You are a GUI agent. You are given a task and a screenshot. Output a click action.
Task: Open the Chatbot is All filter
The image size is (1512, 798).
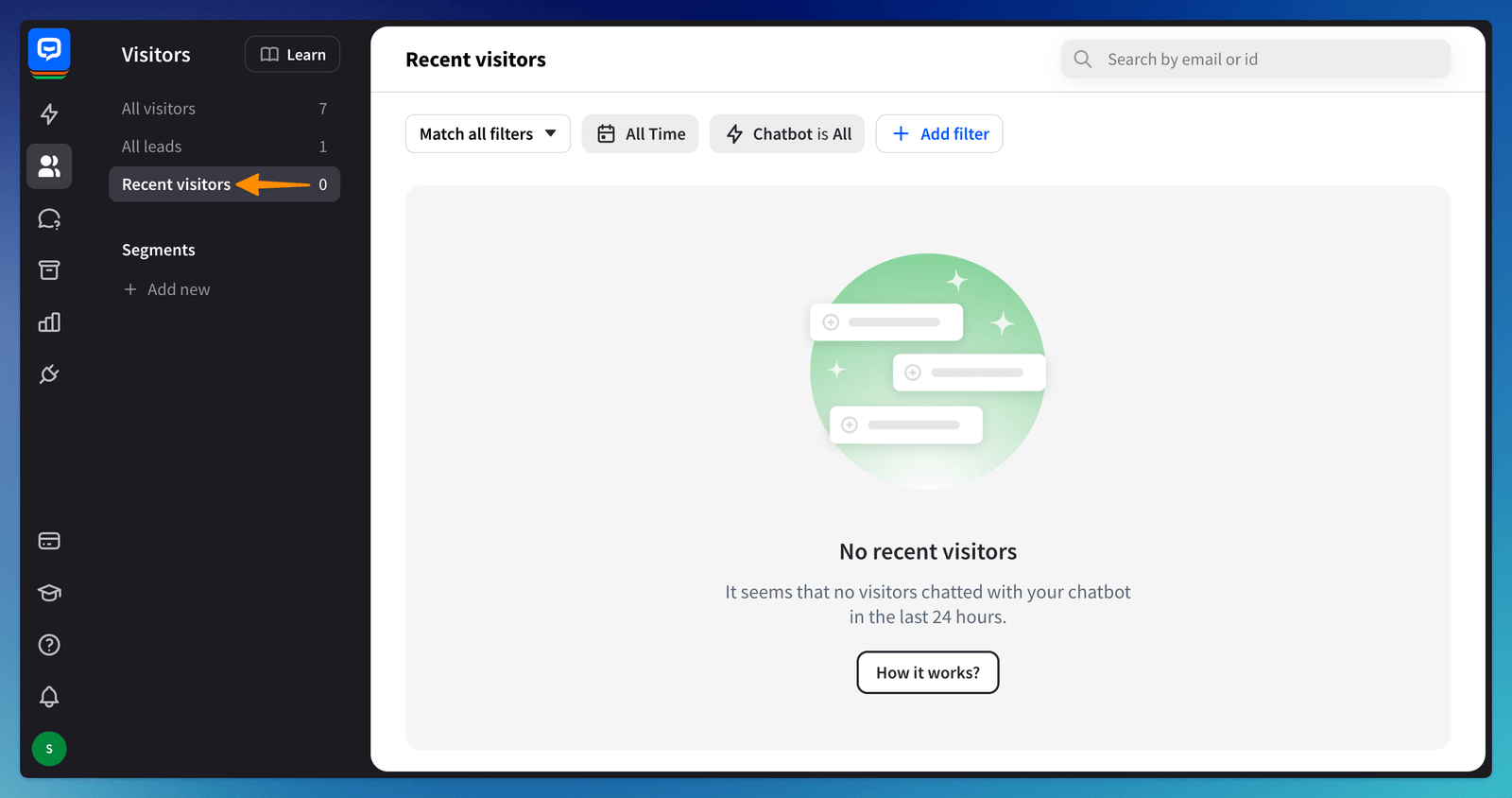[787, 134]
